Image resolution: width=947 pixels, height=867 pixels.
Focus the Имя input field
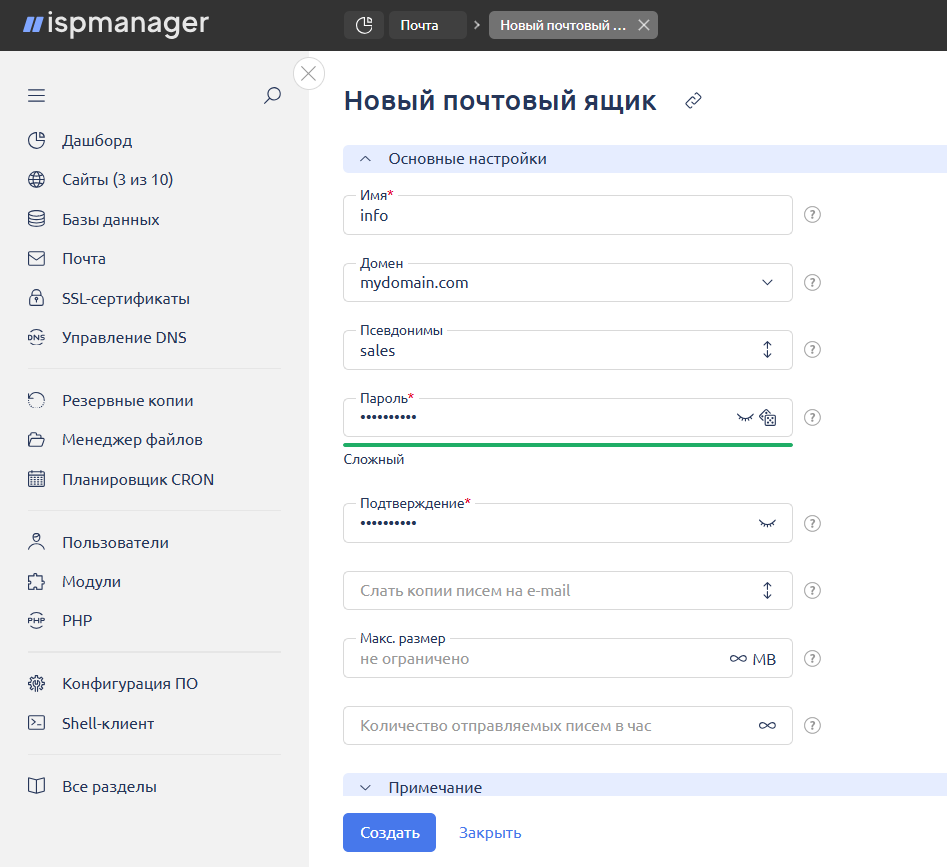pyautogui.click(x=567, y=216)
